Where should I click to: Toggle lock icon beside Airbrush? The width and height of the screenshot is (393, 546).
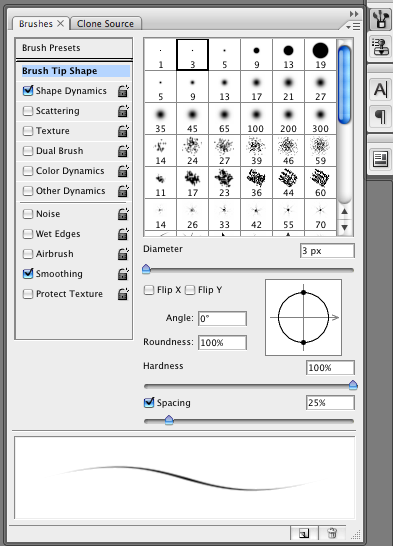(x=123, y=254)
